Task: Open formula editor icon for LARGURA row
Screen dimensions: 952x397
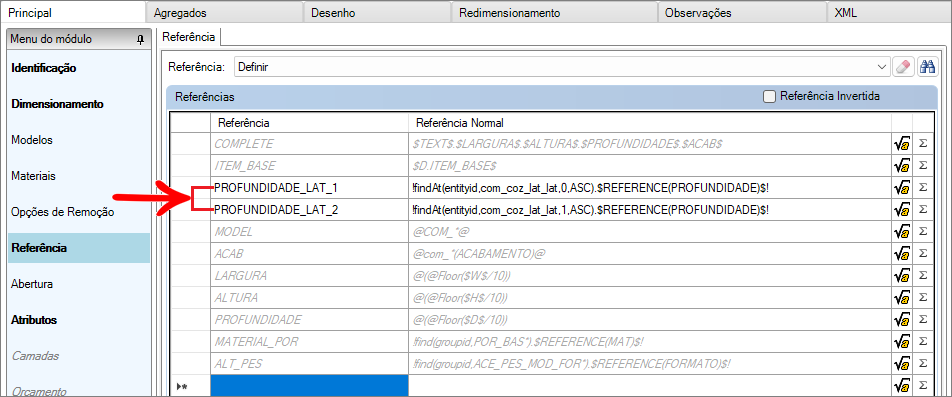Action: 902,276
